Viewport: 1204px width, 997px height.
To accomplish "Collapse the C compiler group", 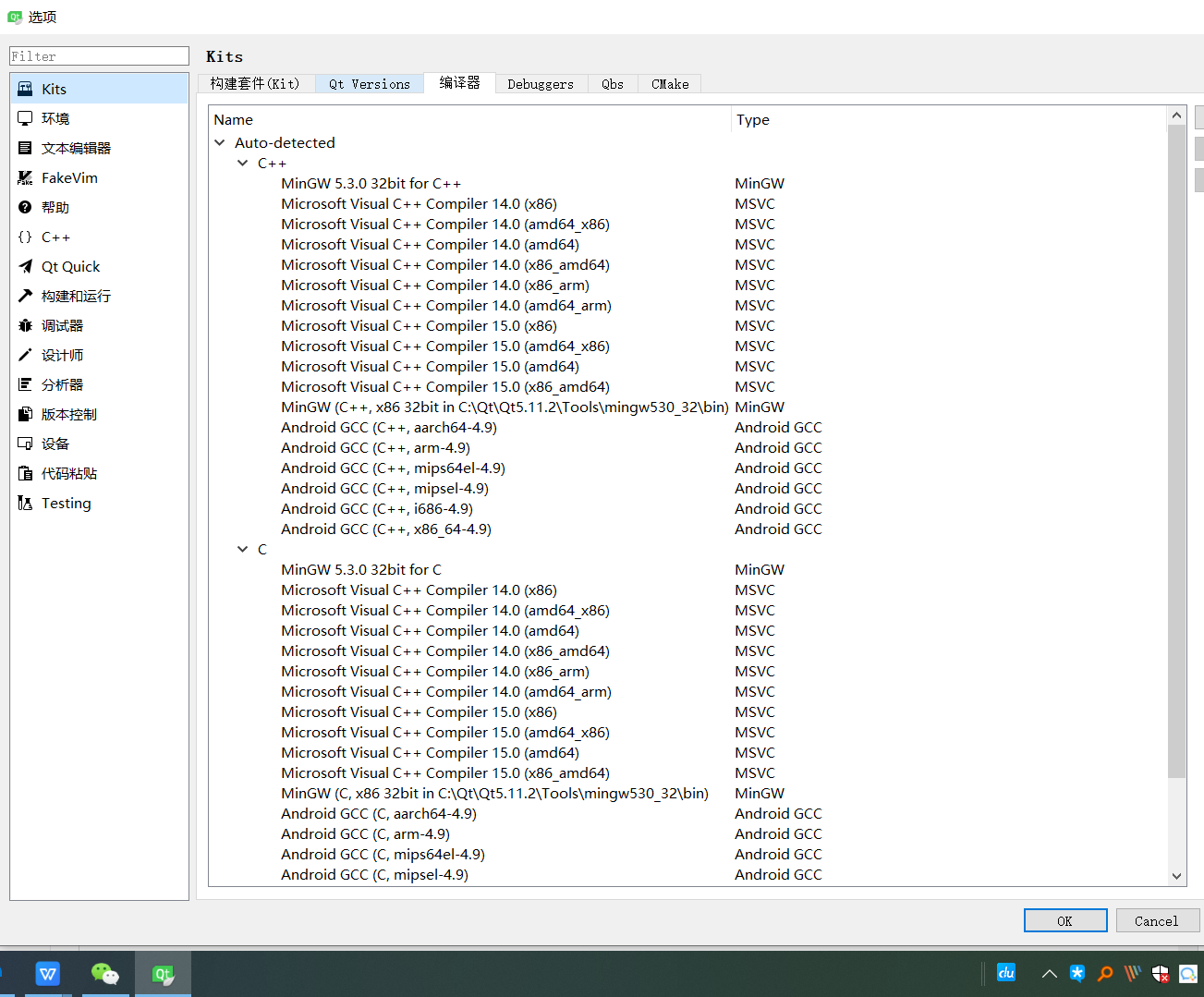I will coord(243,549).
